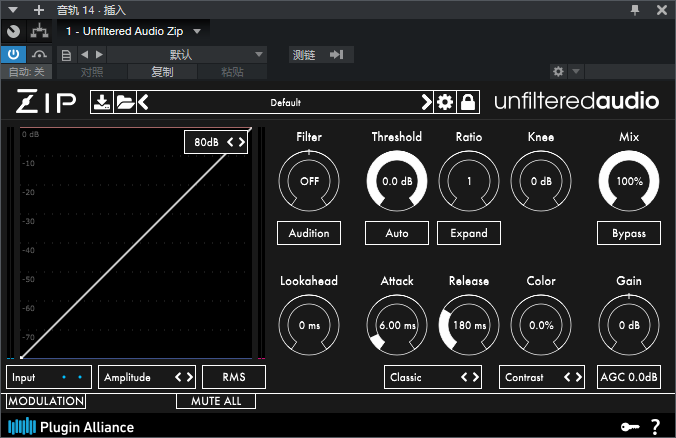Image resolution: width=676 pixels, height=438 pixels.
Task: Select previous Contrast color mode
Action: click(567, 377)
